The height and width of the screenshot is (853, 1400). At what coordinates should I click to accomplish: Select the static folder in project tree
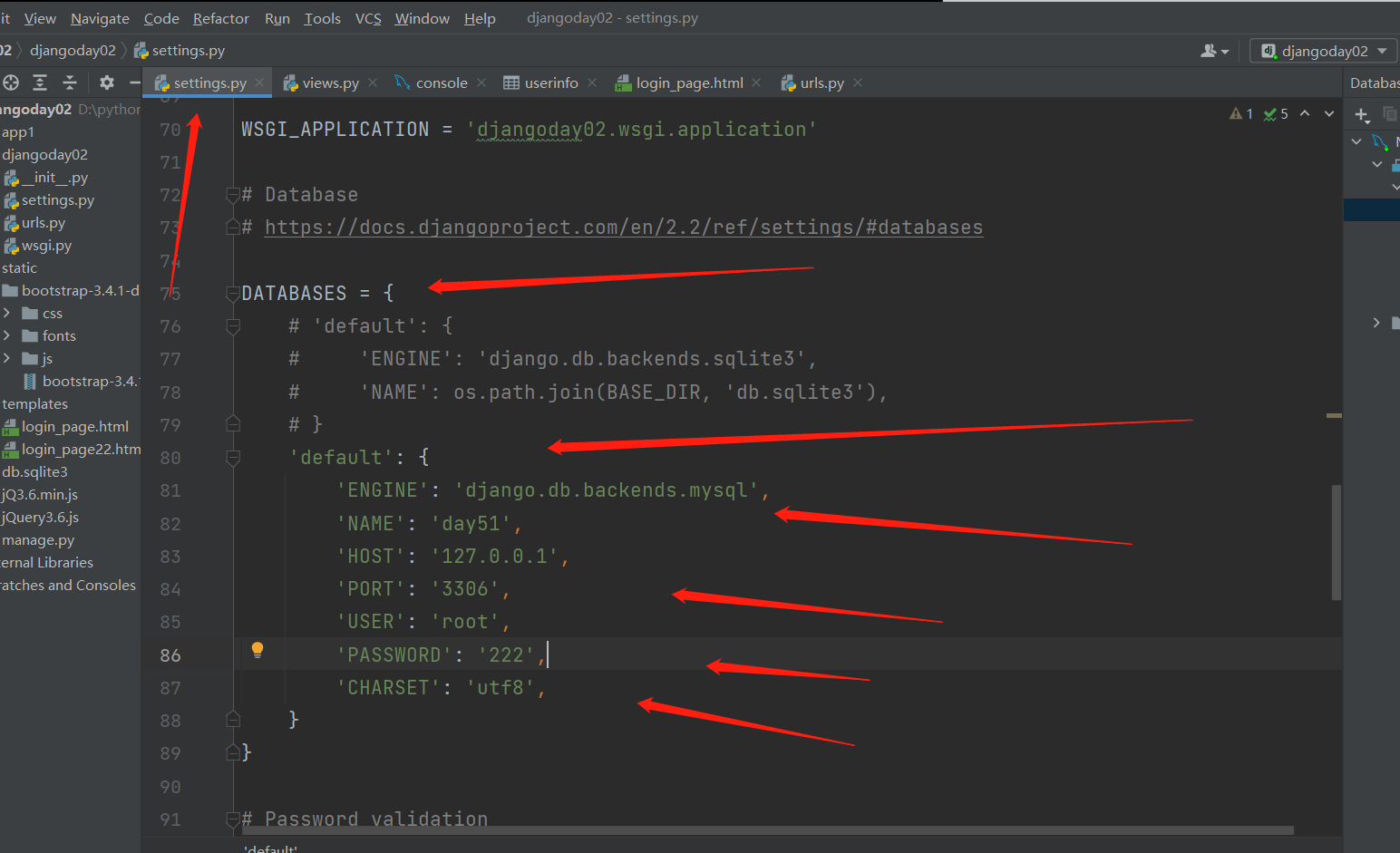coord(19,268)
